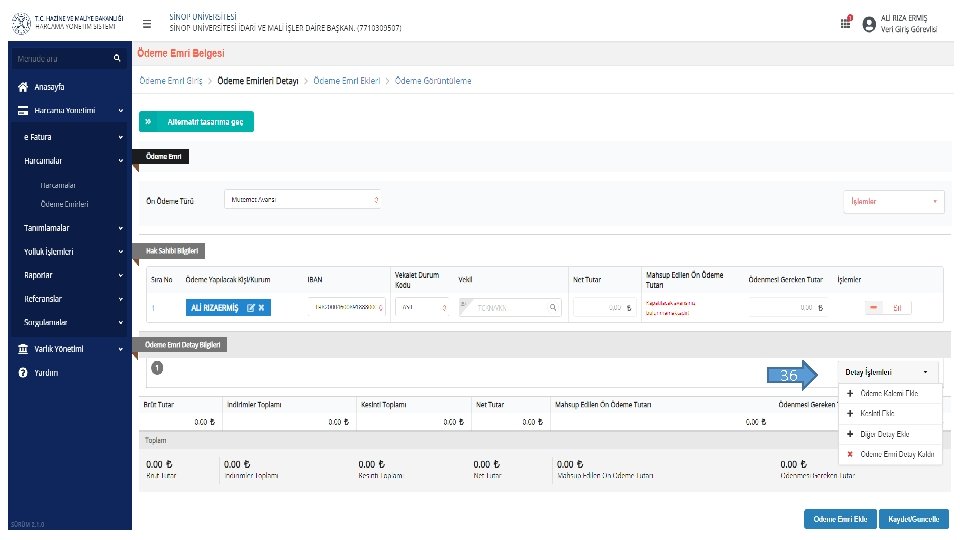Select Ödeme Emri Detay Kaldır entry
The width and height of the screenshot is (960, 540).
coord(890,454)
